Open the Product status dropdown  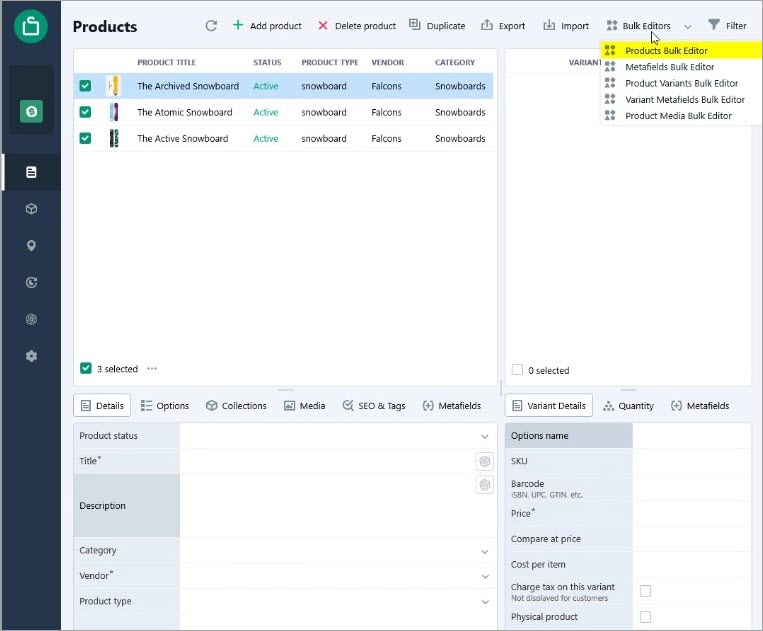[485, 436]
